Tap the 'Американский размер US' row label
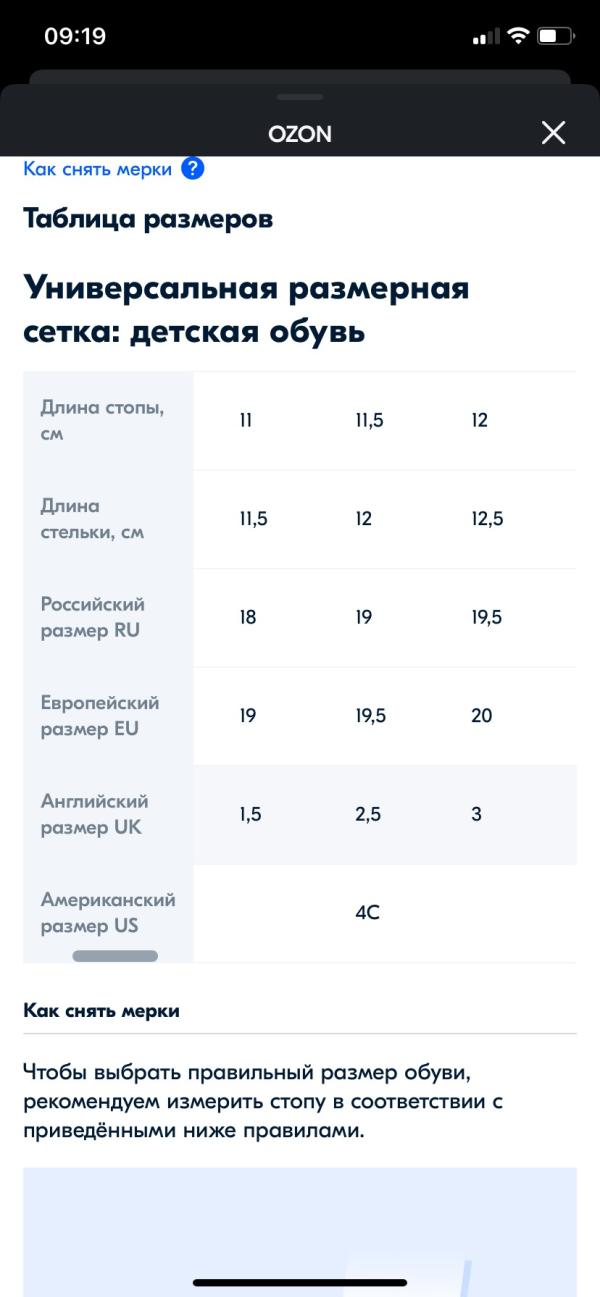 108,912
